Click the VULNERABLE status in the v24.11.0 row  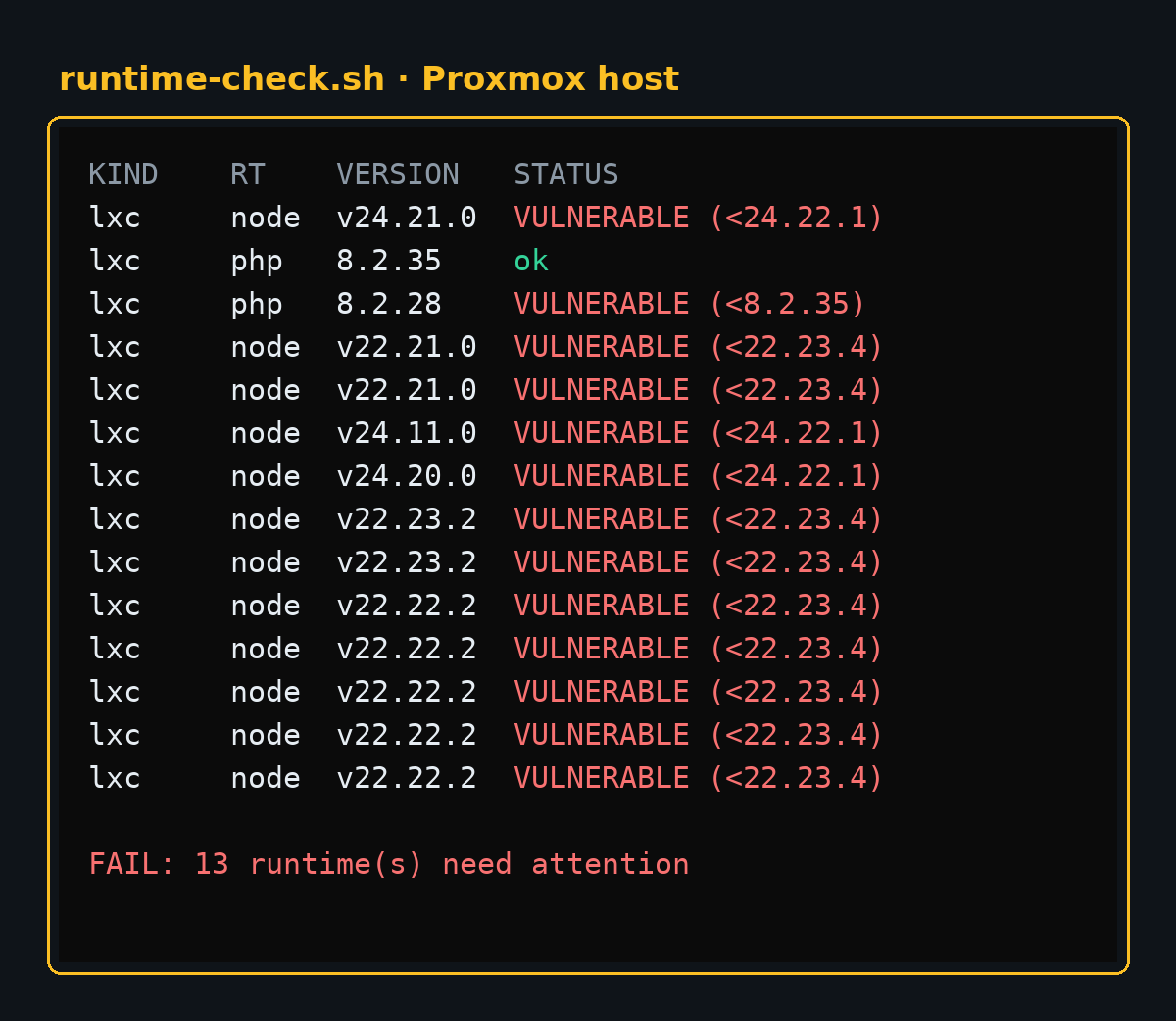point(699,433)
